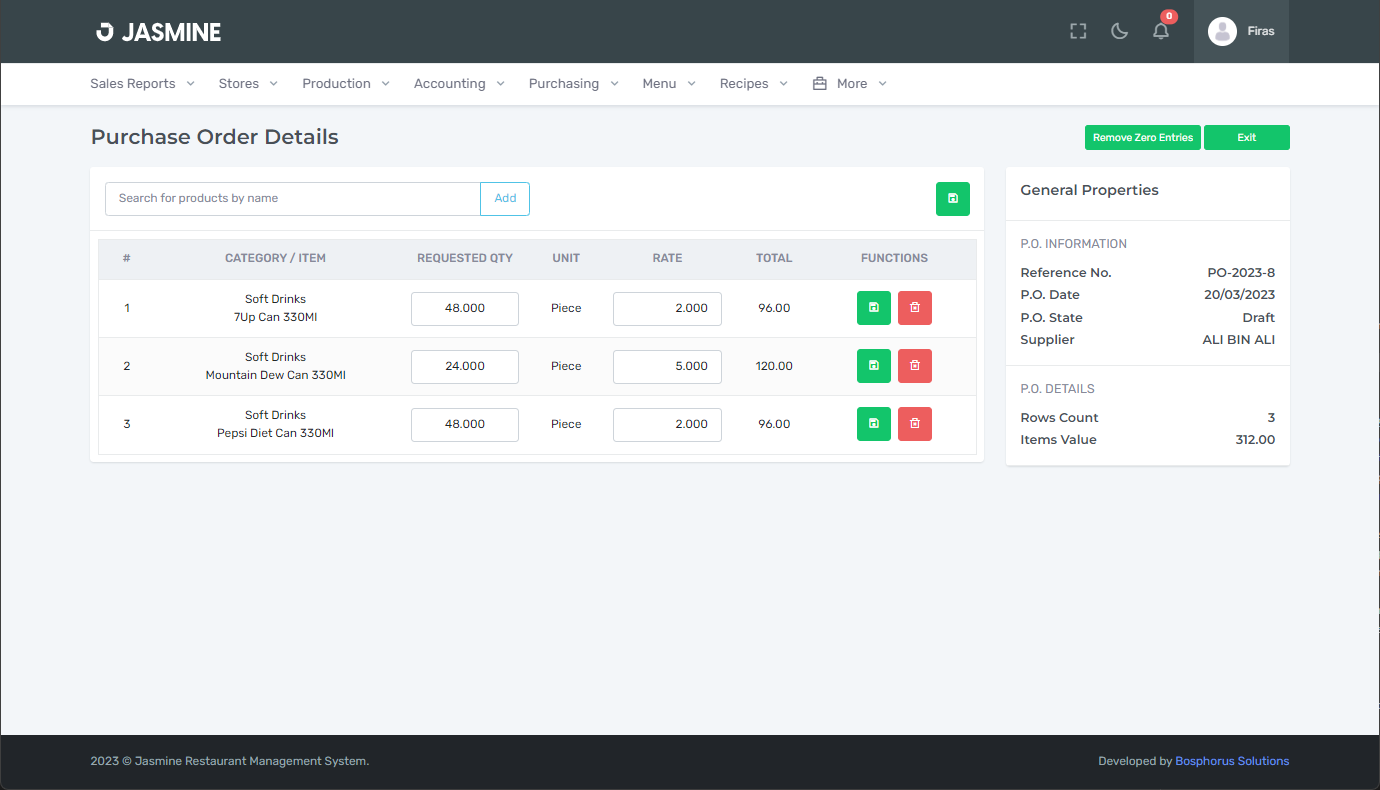Delete the Pepsi Diet Can row
This screenshot has height=790, width=1380.
(914, 424)
